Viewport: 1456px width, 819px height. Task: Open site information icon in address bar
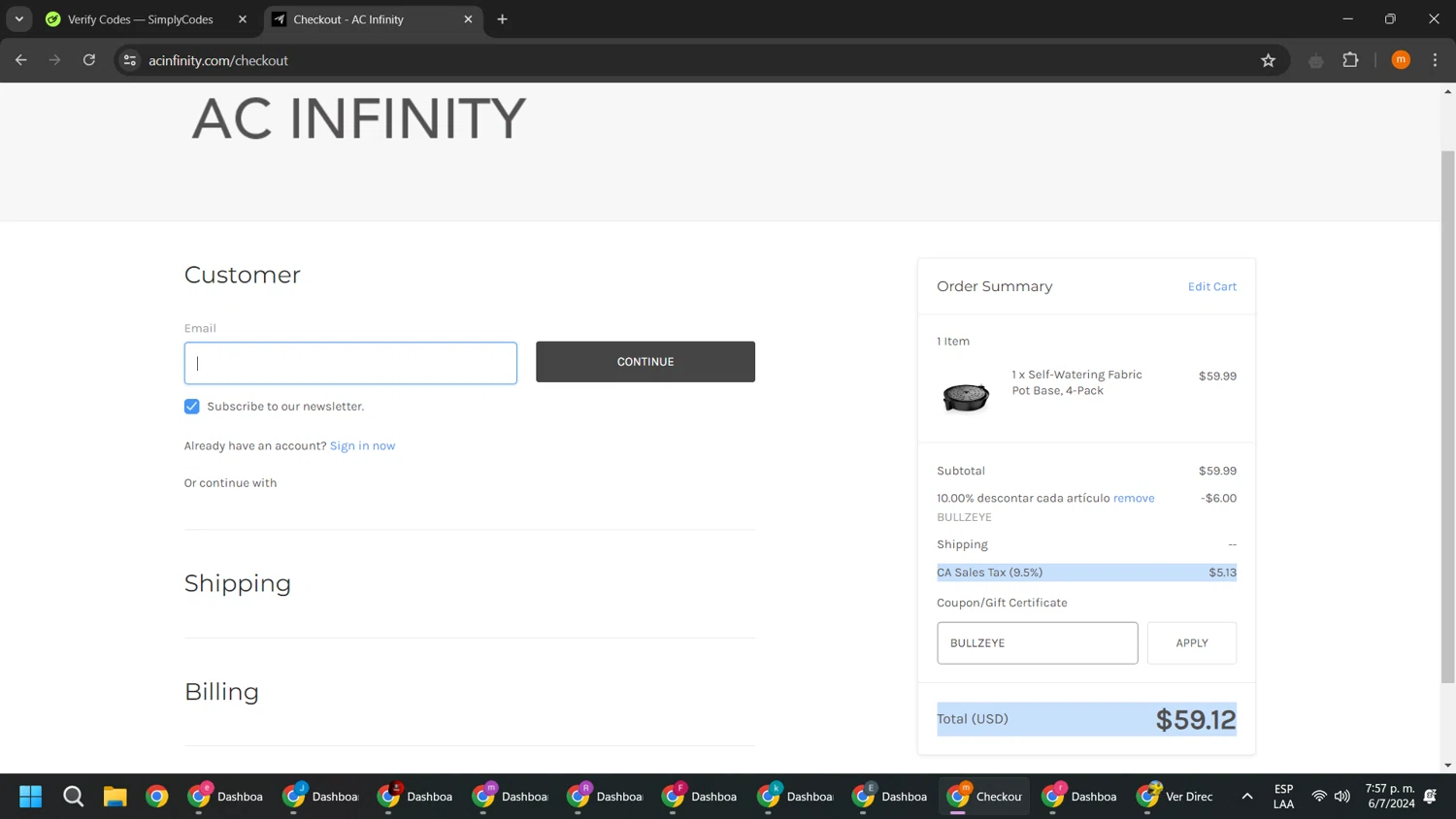tap(130, 60)
